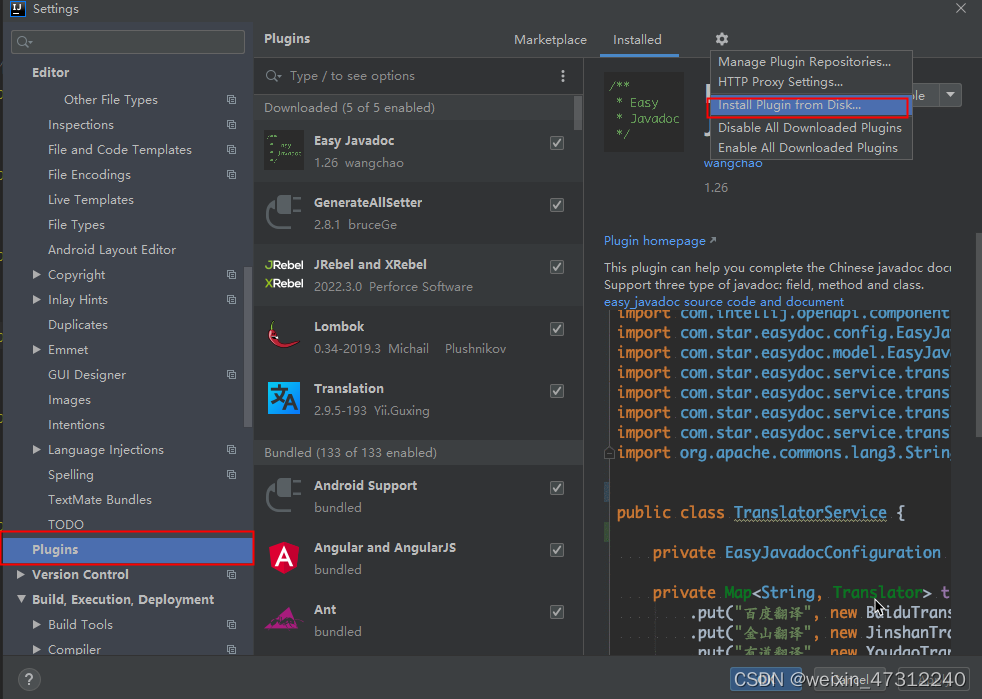Viewport: 982px width, 699px height.
Task: Expand the Inlay Hints tree node
Action: tap(36, 299)
